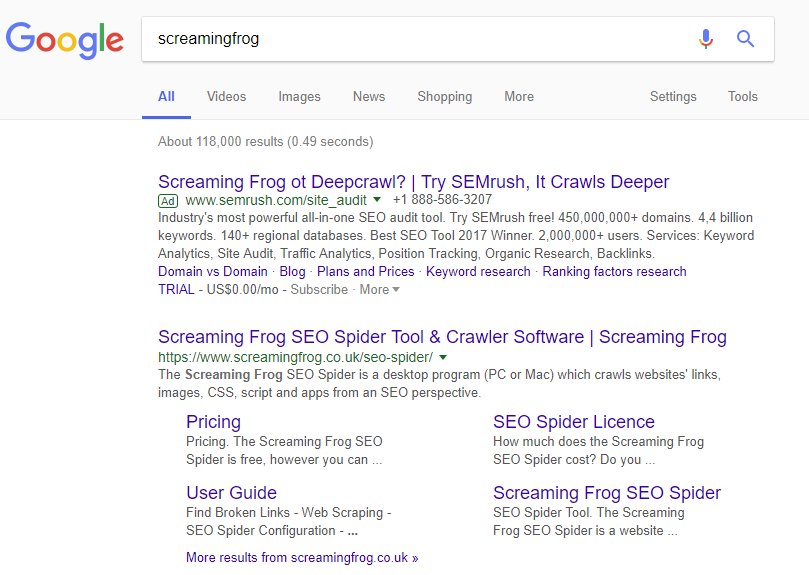Click the ad description starting Industry's most powerful
This screenshot has height=575, width=809.
pos(456,235)
